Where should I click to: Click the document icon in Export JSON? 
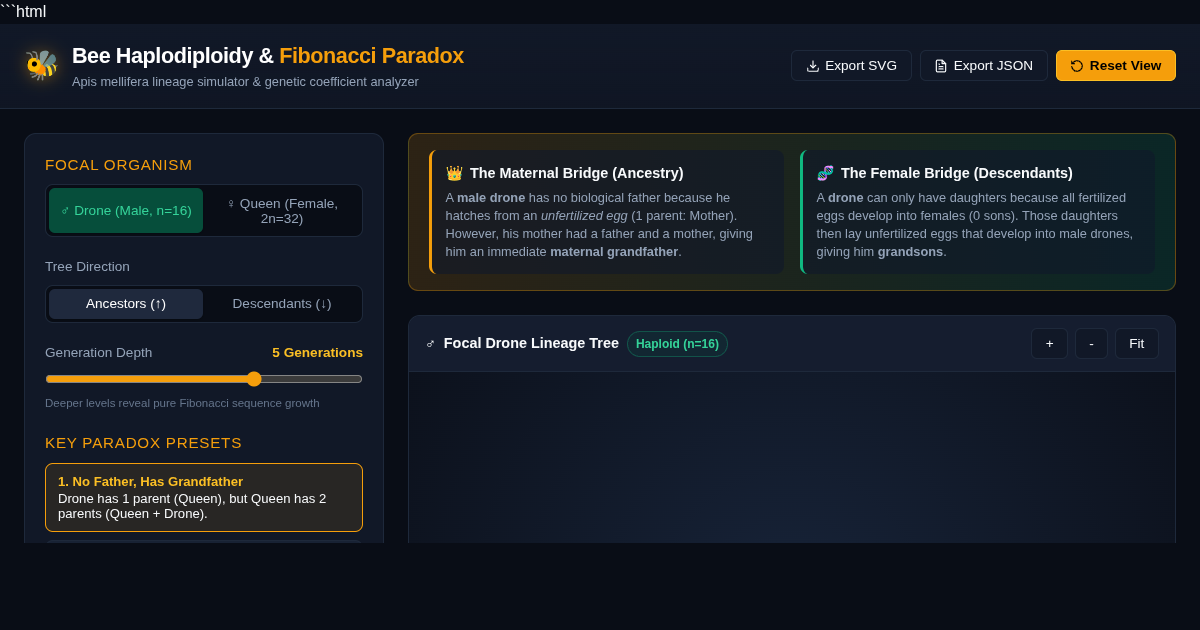(941, 66)
